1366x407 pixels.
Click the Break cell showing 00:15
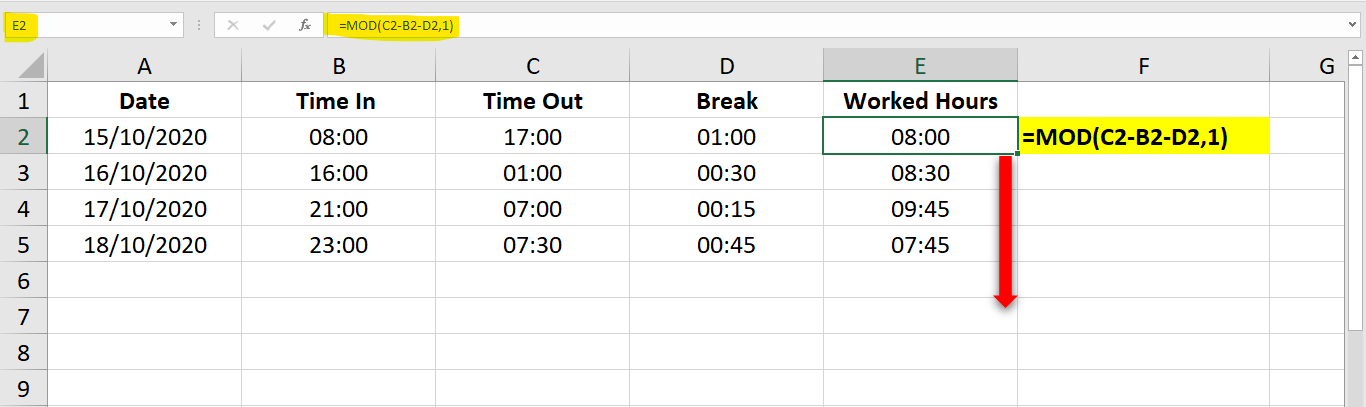tap(727, 209)
